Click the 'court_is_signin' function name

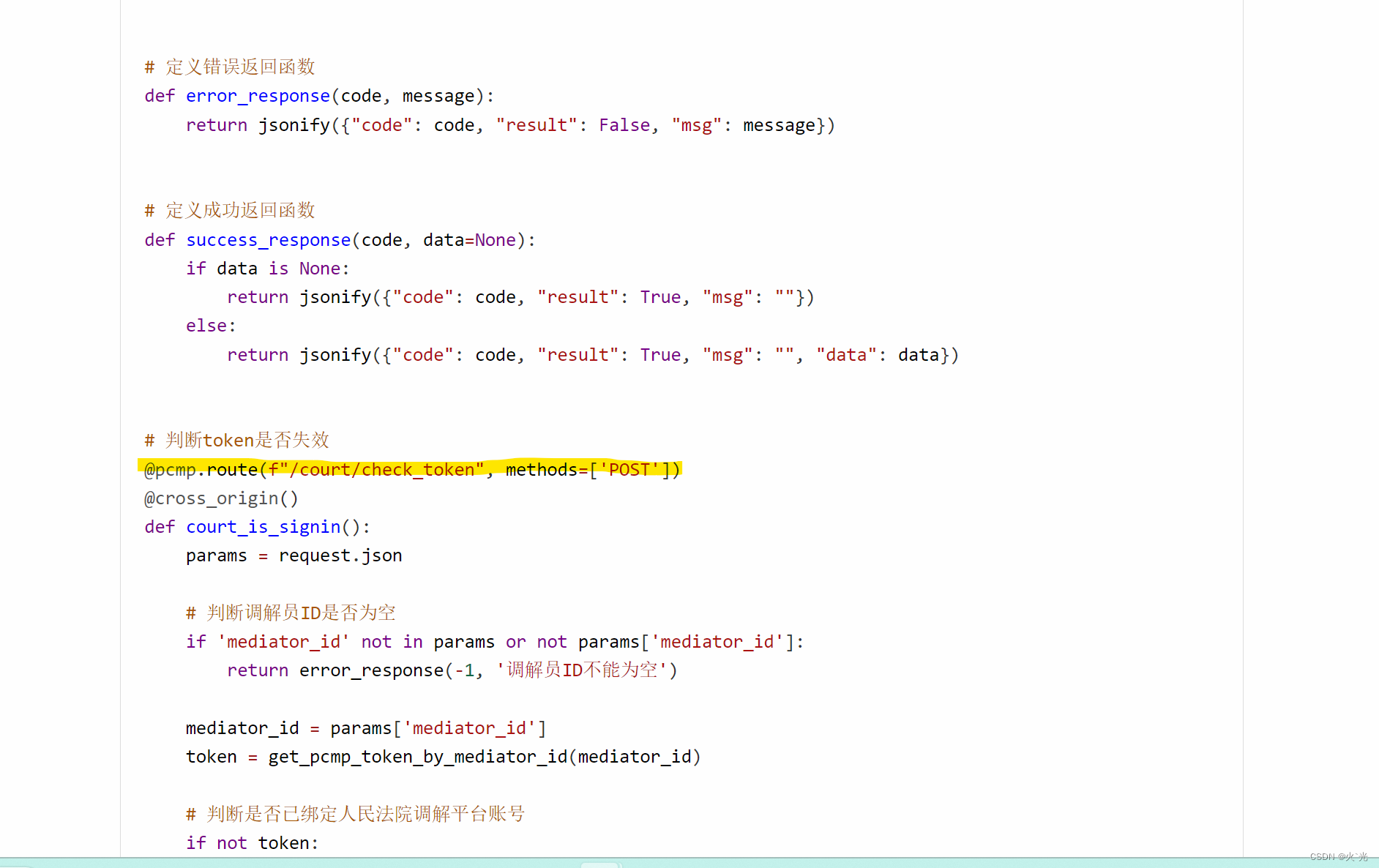(263, 527)
